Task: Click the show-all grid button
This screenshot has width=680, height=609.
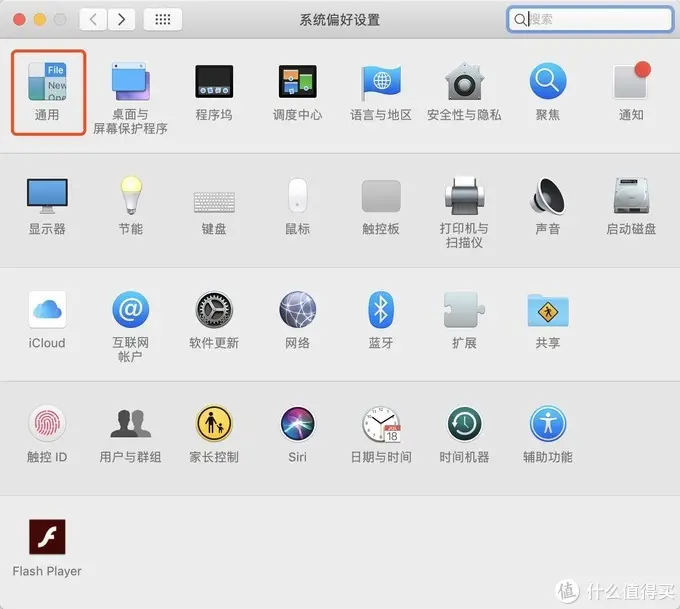Action: point(163,20)
